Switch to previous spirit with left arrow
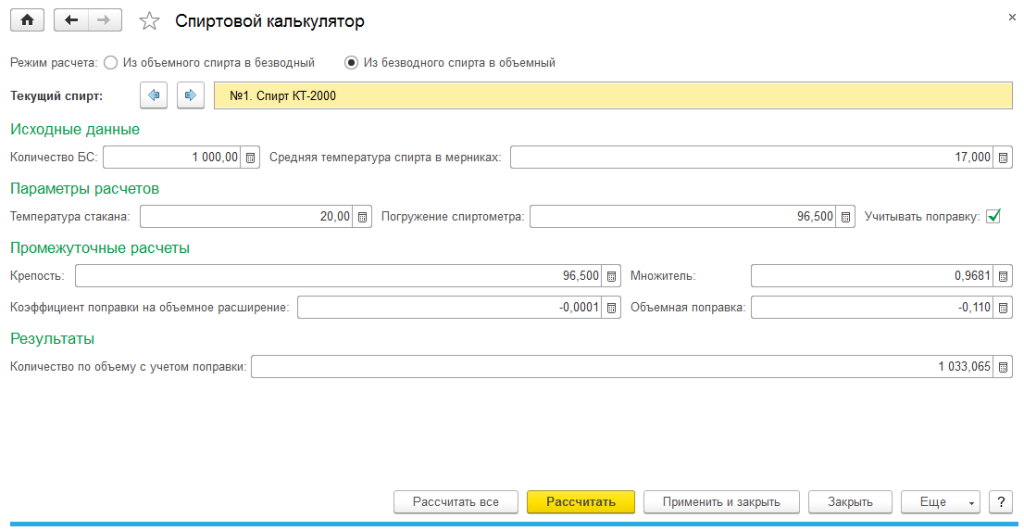 click(x=154, y=96)
